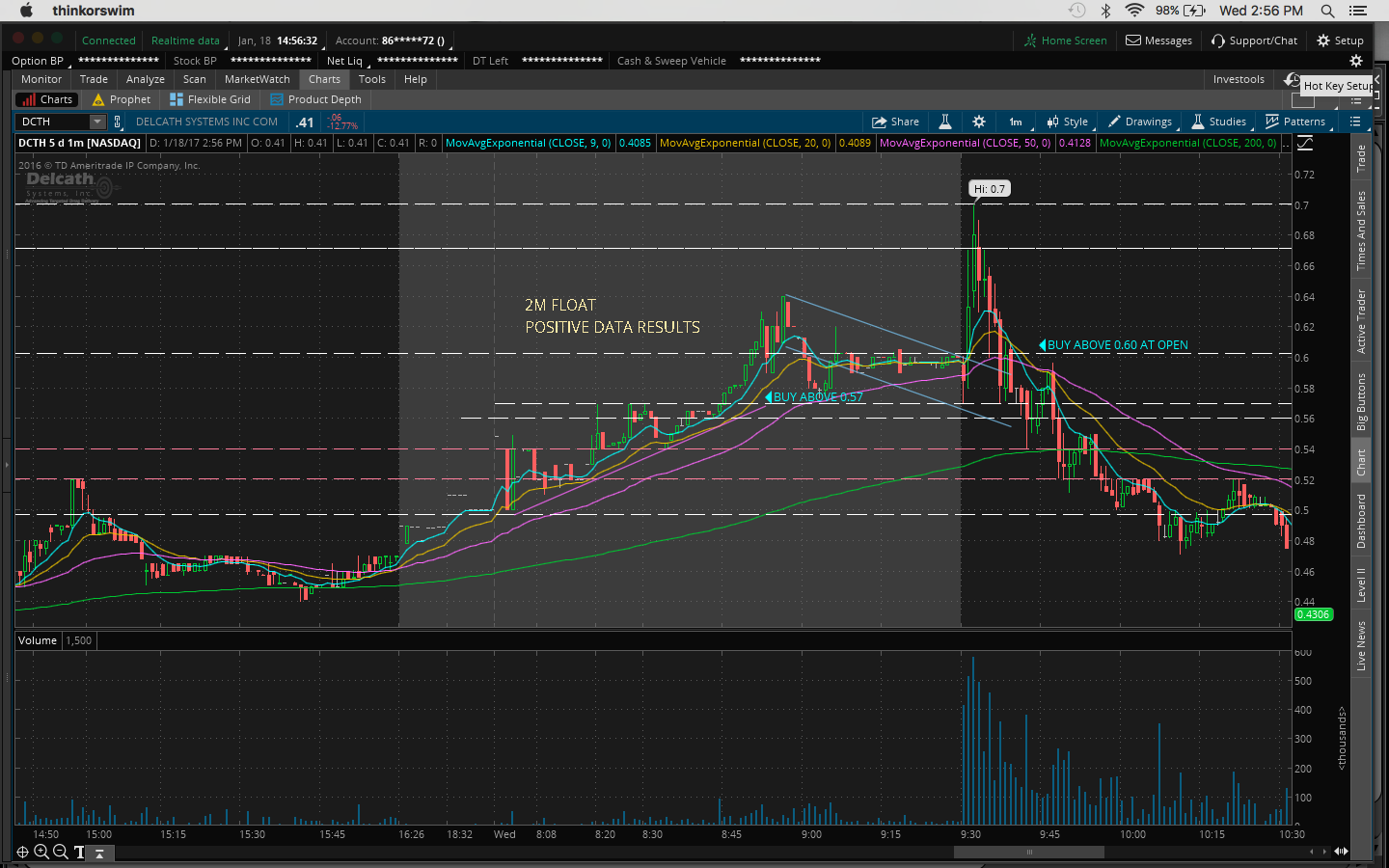Click the gear icon below Setup
This screenshot has width=1389, height=868.
click(x=1355, y=61)
